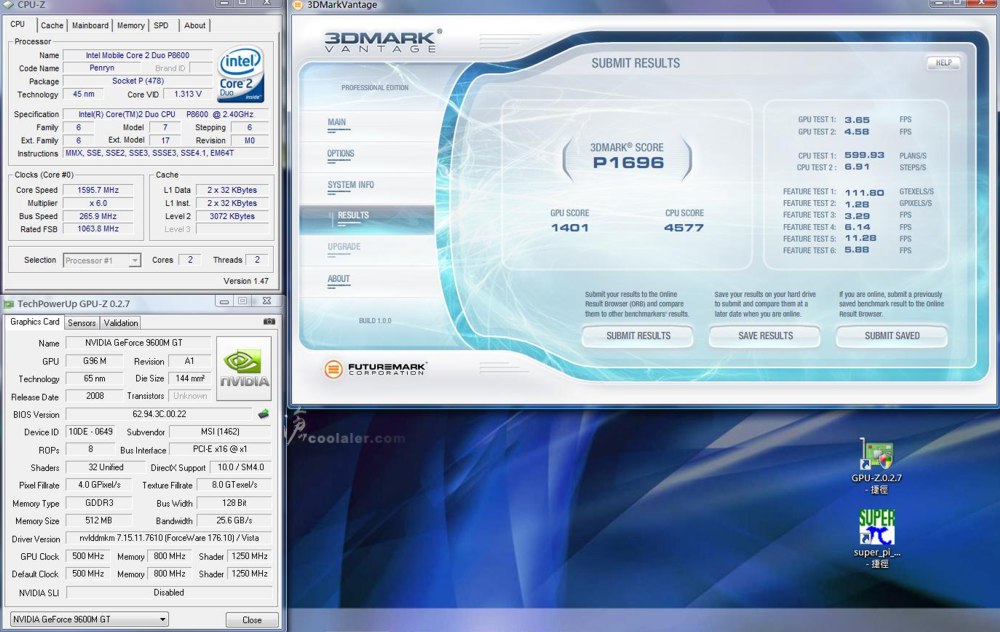Click the Shaders value 32 Unified

[x=106, y=467]
